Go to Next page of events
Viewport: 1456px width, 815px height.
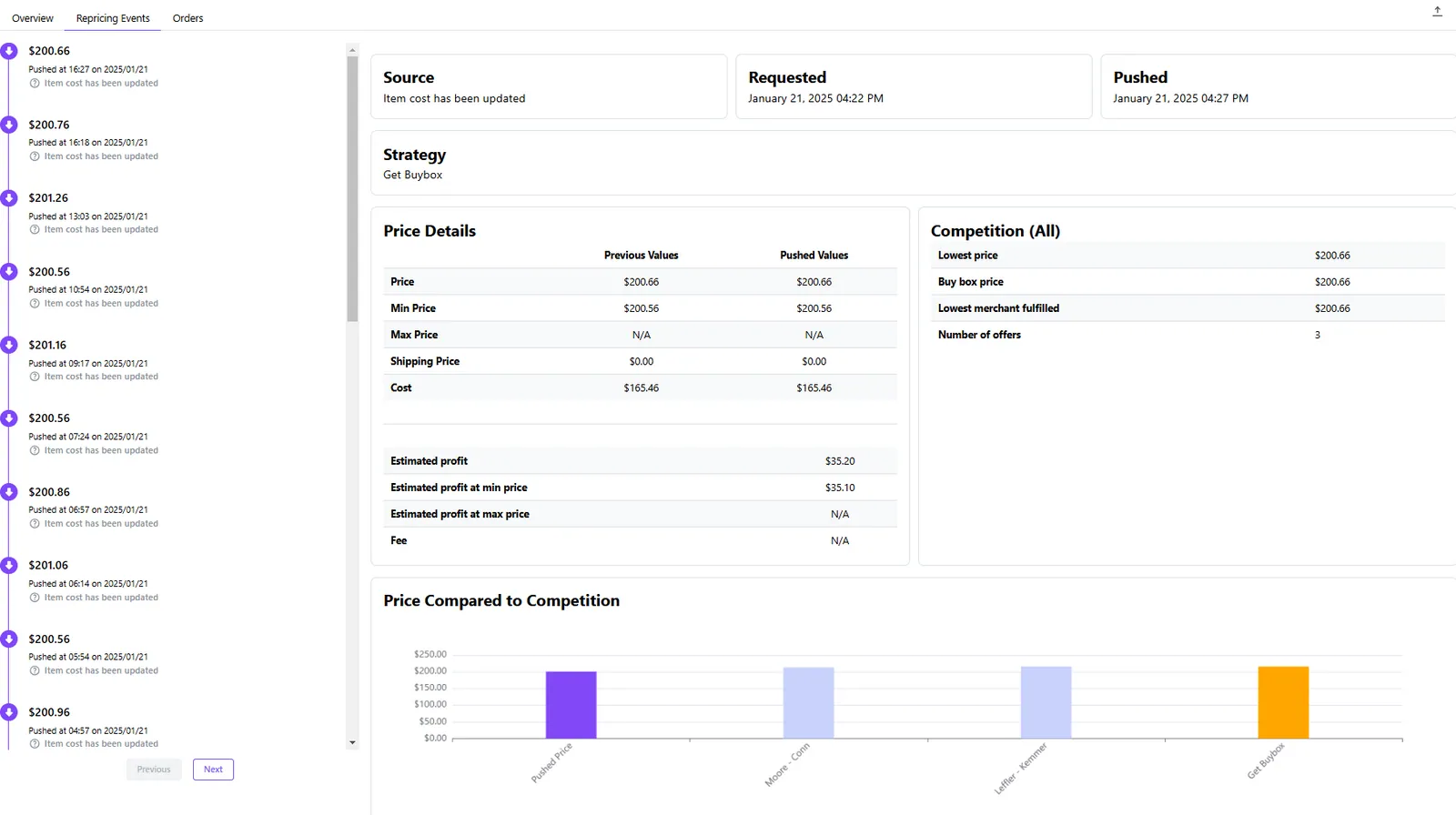pyautogui.click(x=213, y=770)
